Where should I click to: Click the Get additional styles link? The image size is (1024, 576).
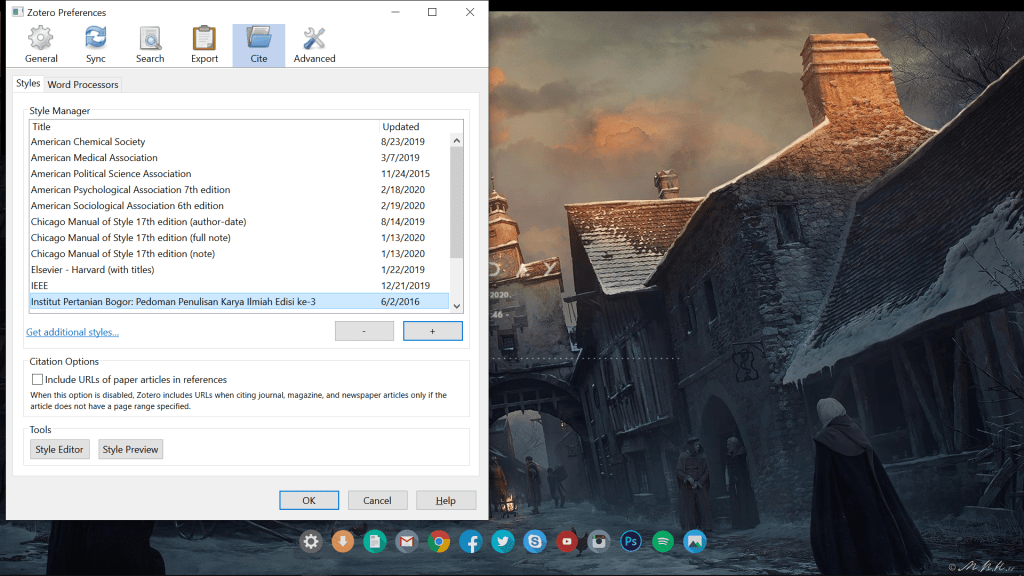(72, 332)
